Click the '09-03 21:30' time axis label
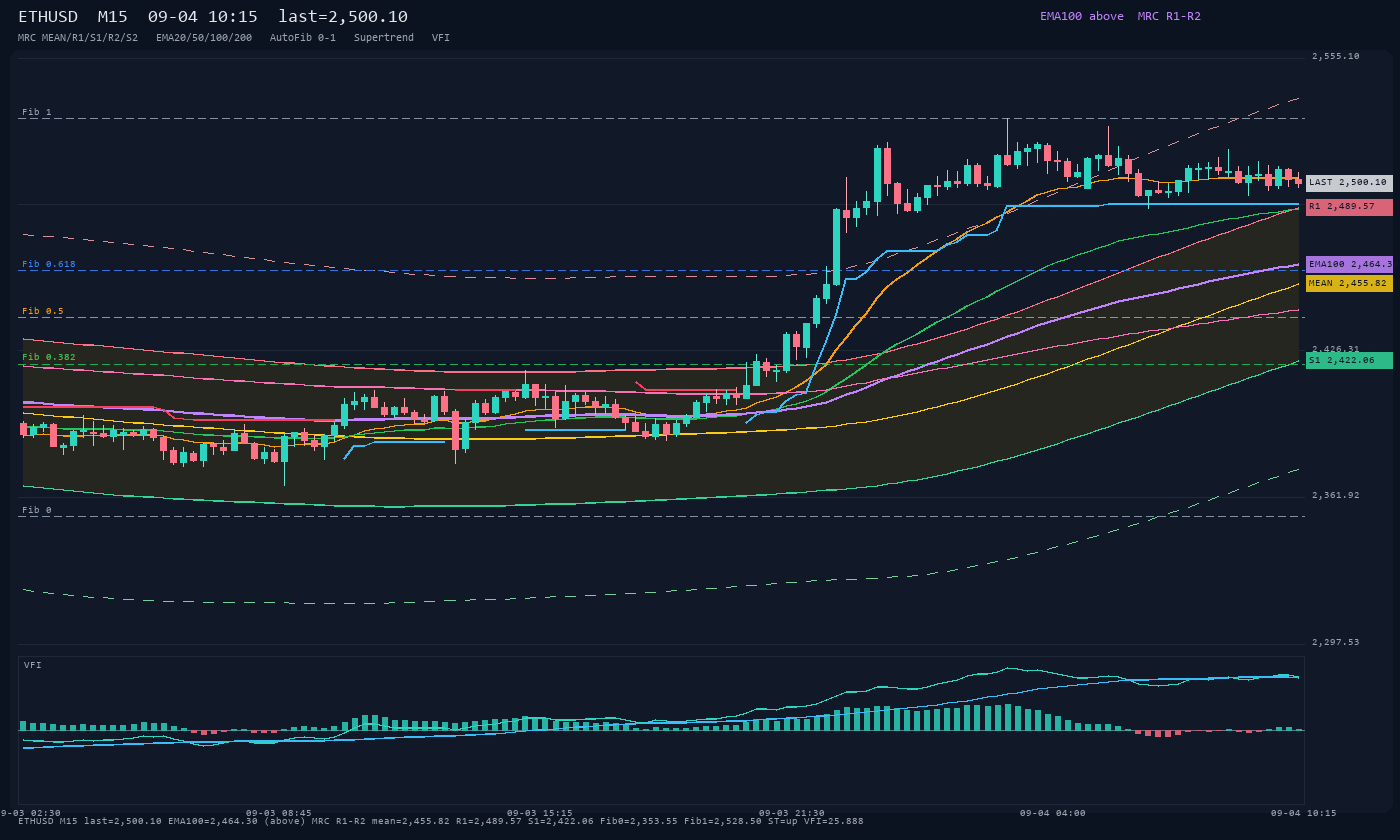This screenshot has width=1400, height=840. point(792,813)
